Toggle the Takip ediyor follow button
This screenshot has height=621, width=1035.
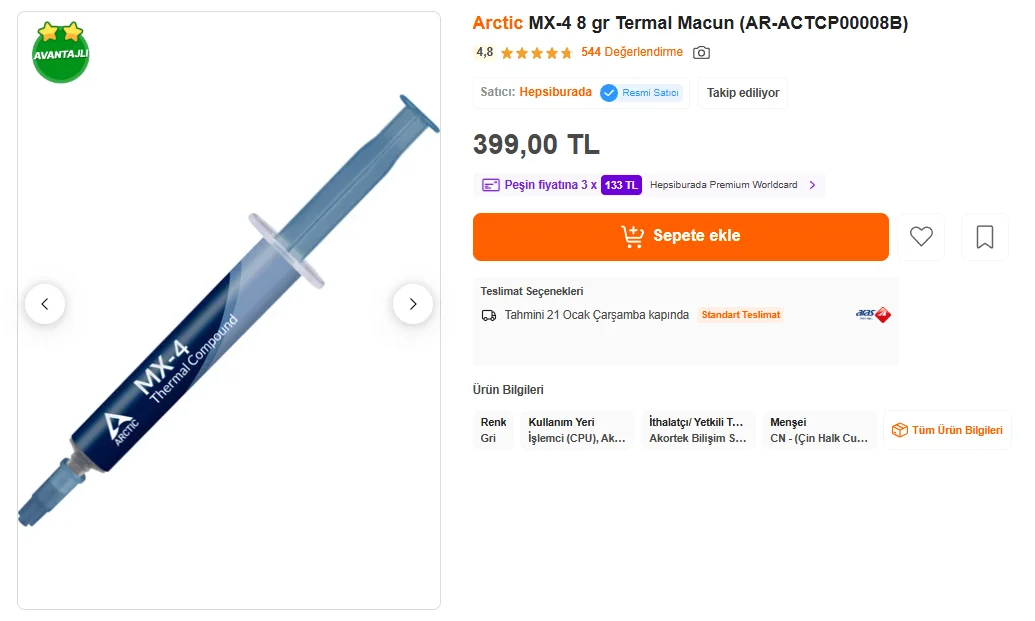pos(743,93)
